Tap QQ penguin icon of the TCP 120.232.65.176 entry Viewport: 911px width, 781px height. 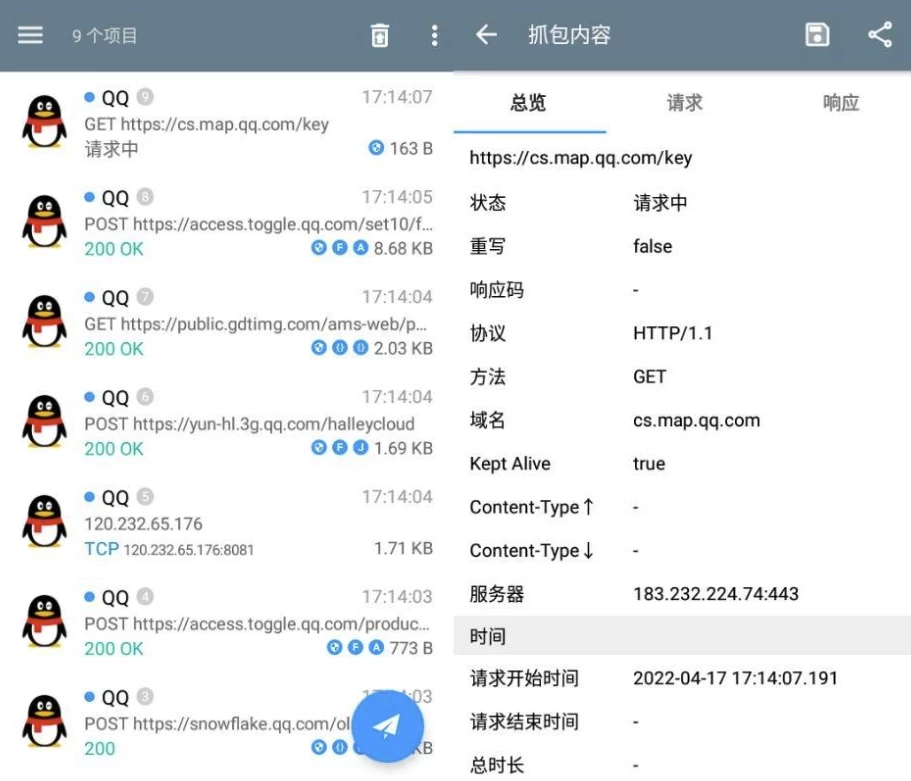click(x=45, y=522)
